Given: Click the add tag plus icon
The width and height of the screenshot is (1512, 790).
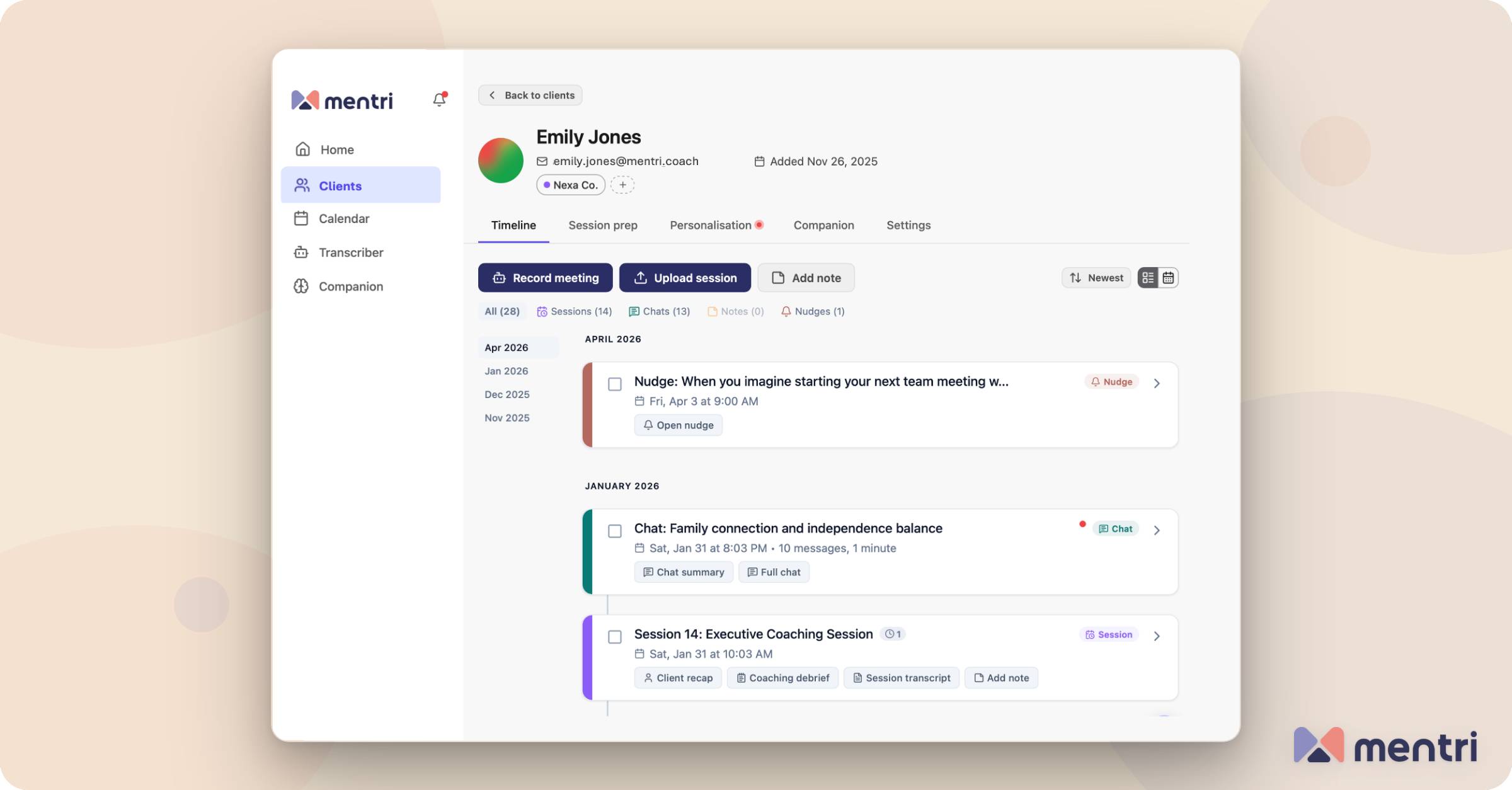Looking at the screenshot, I should (x=622, y=185).
